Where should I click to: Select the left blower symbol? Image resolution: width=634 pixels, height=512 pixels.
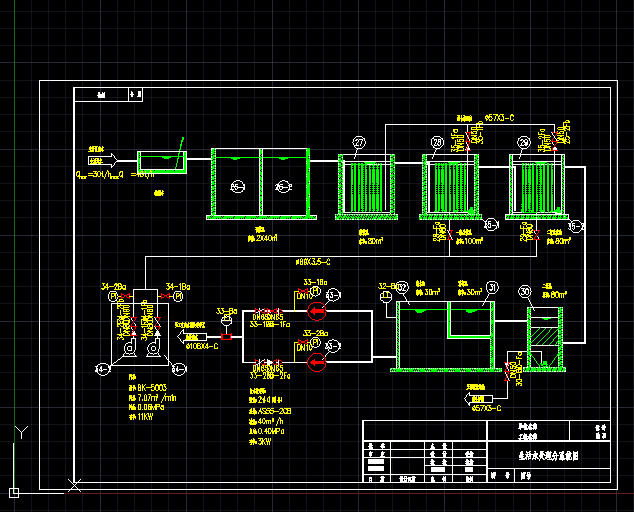pyautogui.click(x=129, y=349)
